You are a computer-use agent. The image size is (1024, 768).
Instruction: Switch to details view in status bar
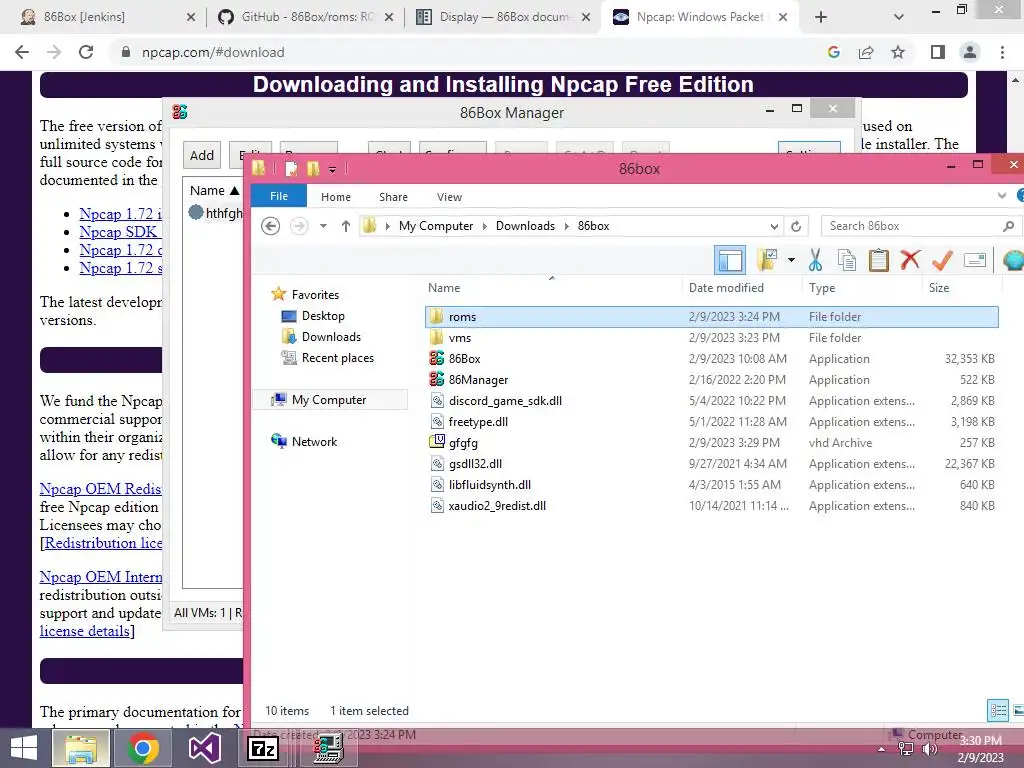tap(998, 711)
